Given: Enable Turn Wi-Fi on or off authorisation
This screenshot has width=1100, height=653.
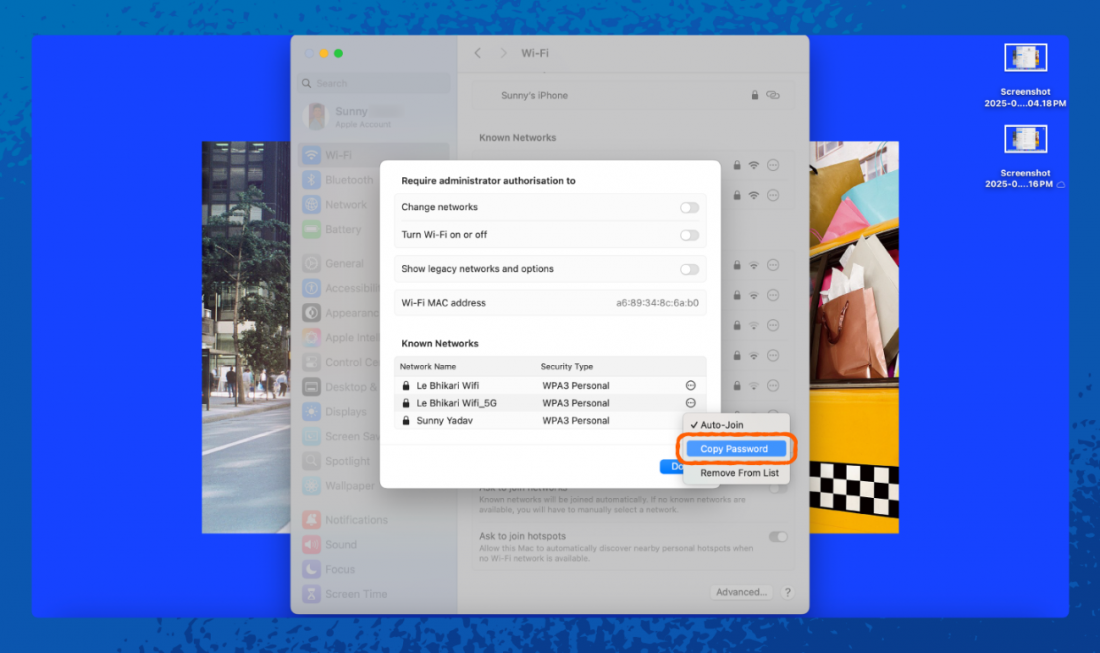Looking at the screenshot, I should coord(689,235).
